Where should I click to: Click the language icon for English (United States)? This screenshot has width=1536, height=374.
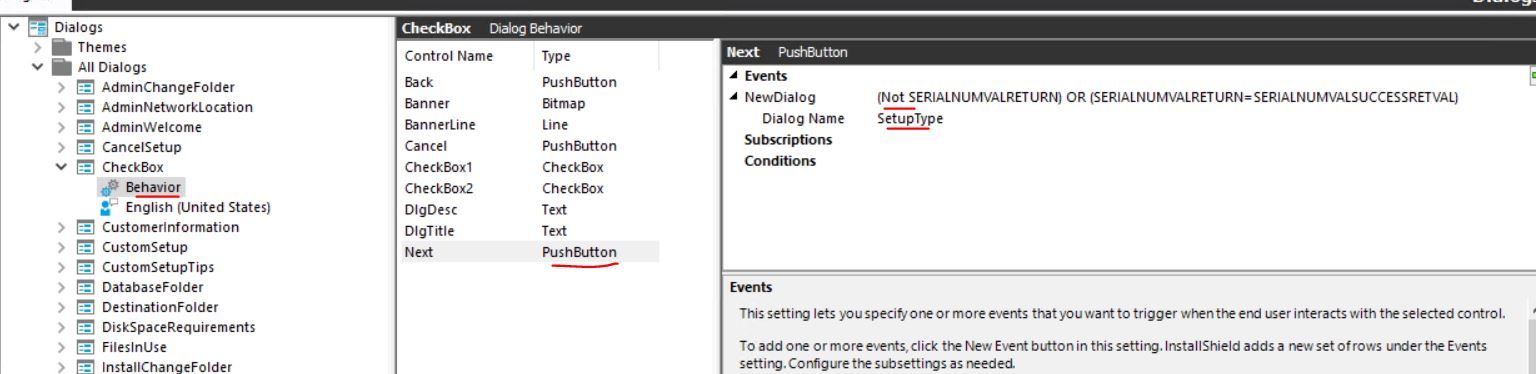click(x=110, y=207)
